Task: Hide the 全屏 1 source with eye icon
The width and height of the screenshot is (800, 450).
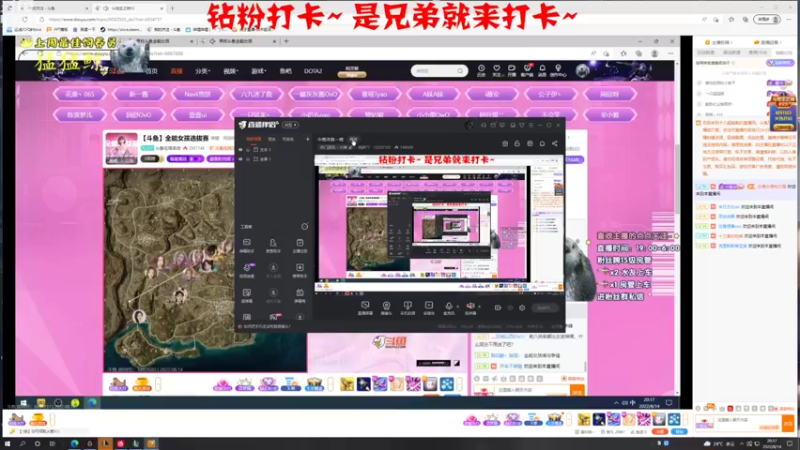Action: click(x=240, y=159)
